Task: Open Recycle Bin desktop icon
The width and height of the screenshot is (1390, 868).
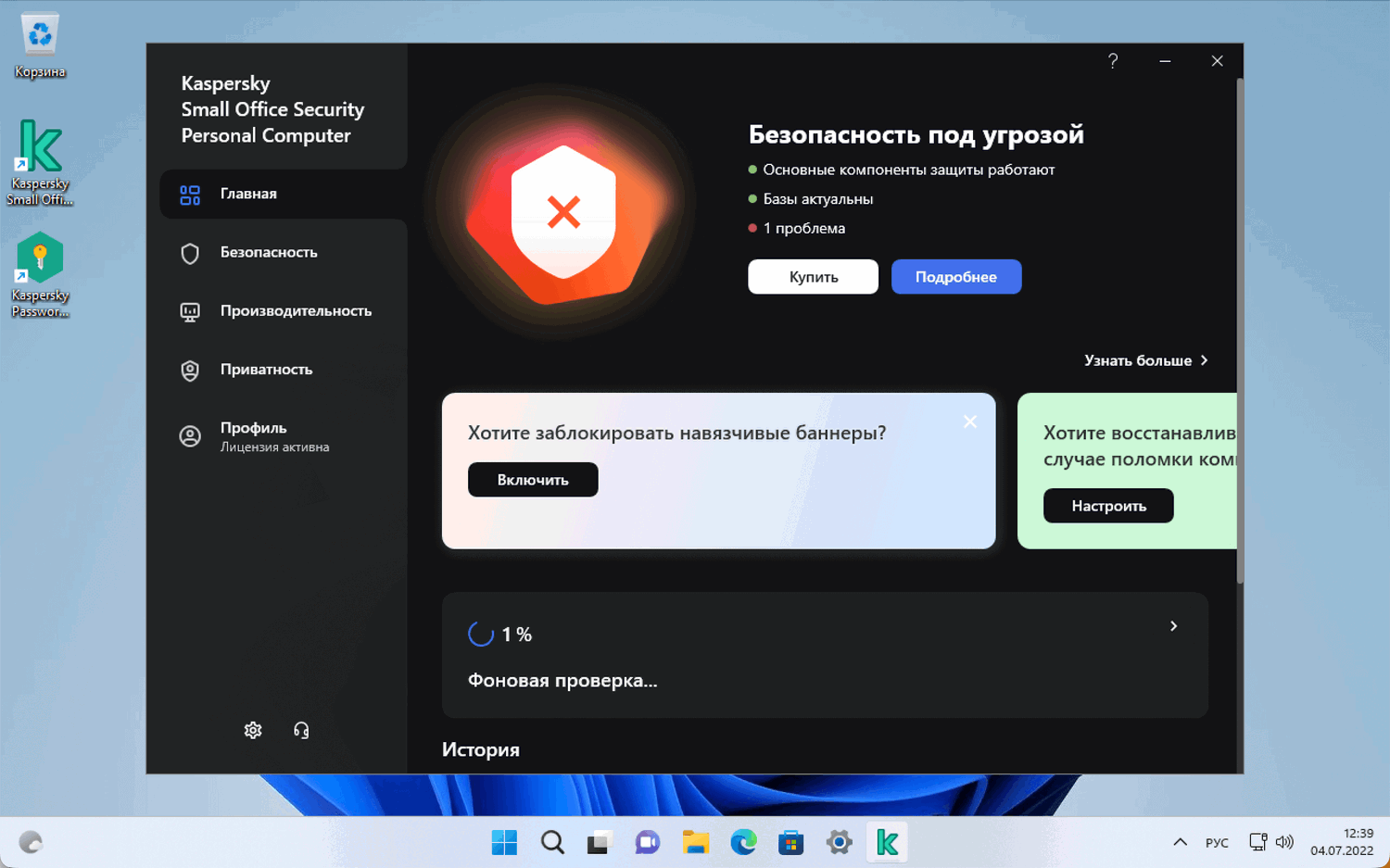Action: 40,44
